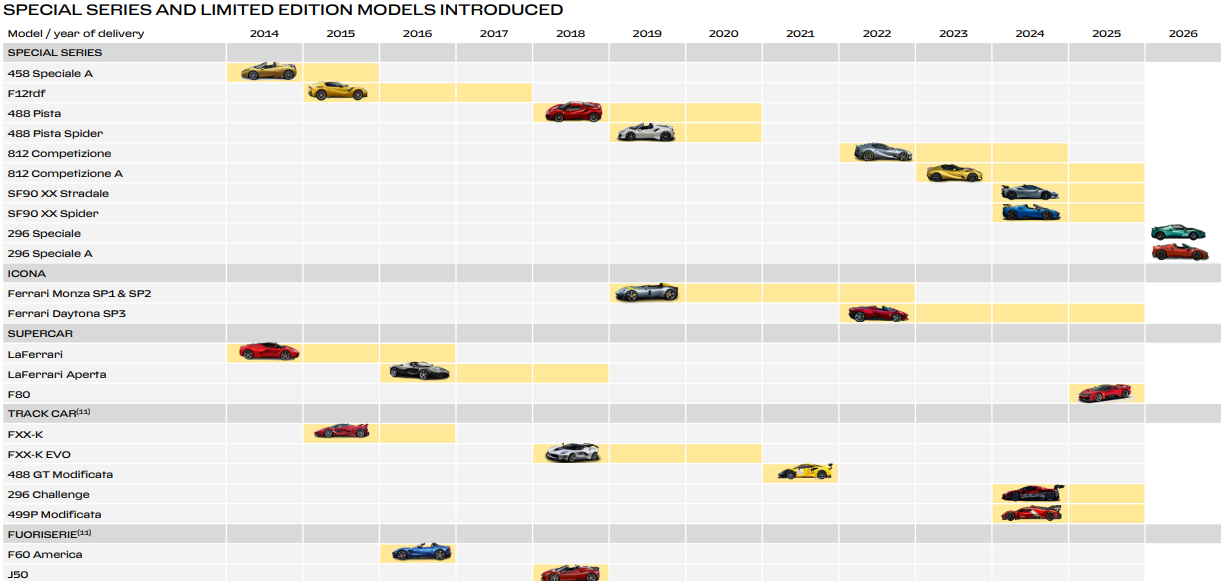Select the 2025 year column header

pyautogui.click(x=1106, y=34)
